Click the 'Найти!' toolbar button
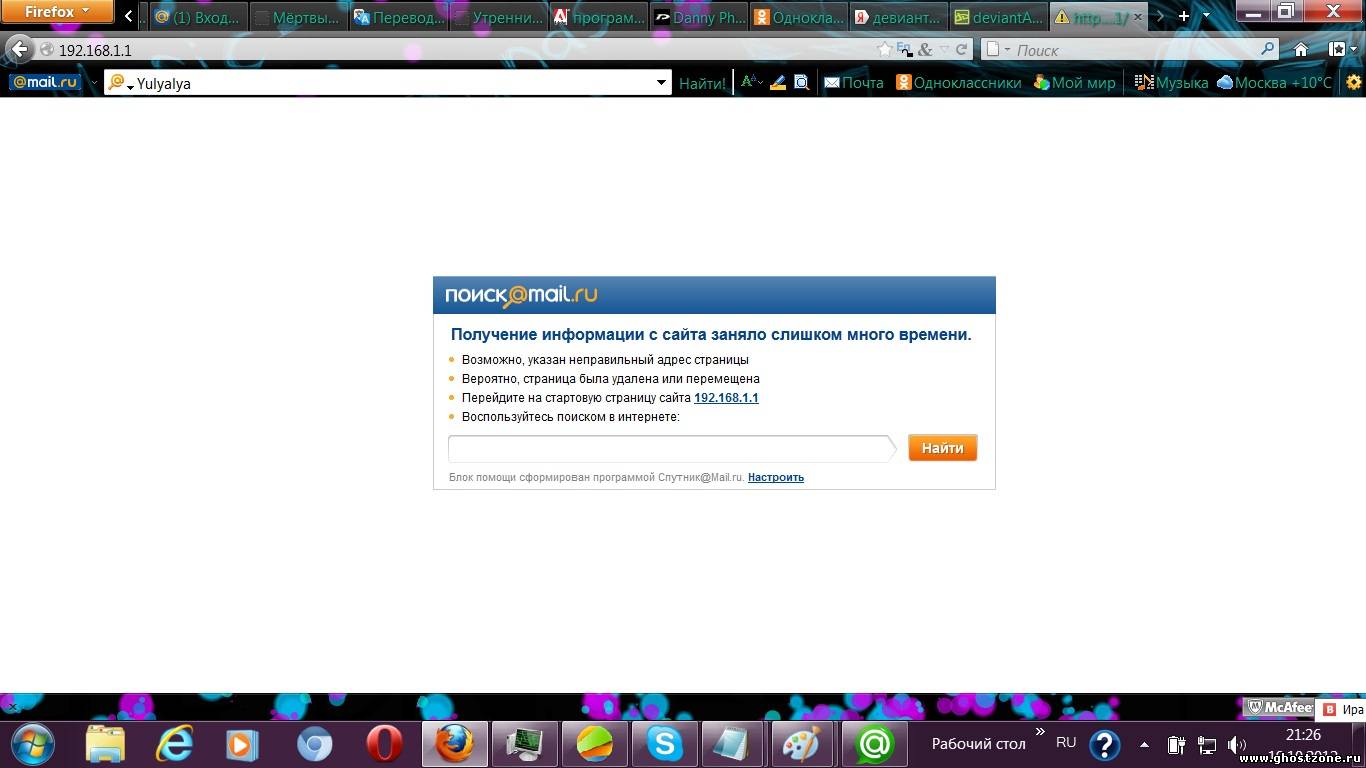1366x768 pixels. [702, 84]
